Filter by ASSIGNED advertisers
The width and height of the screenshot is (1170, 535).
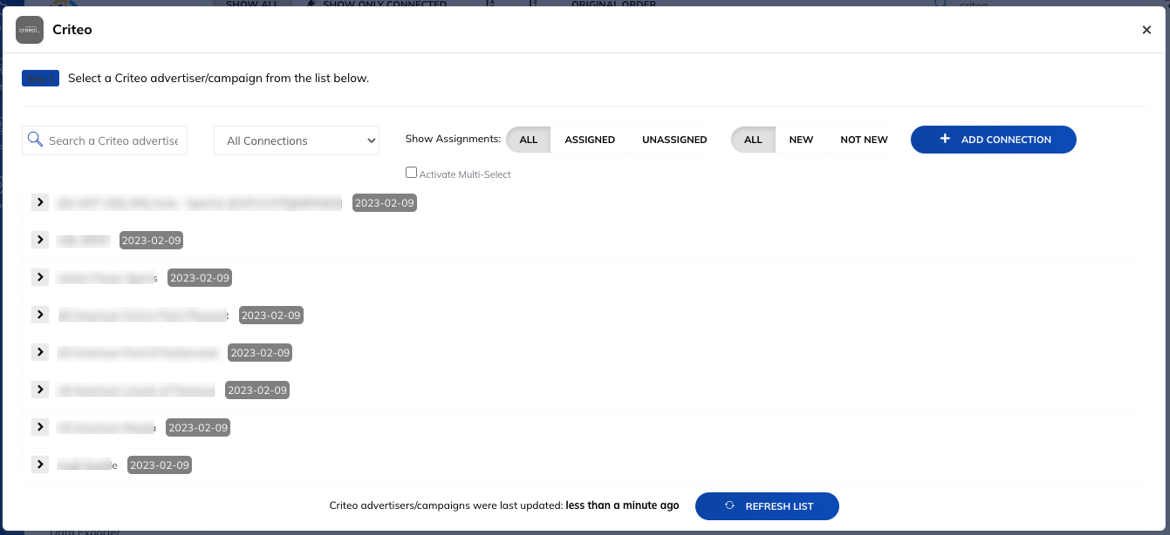coord(589,140)
